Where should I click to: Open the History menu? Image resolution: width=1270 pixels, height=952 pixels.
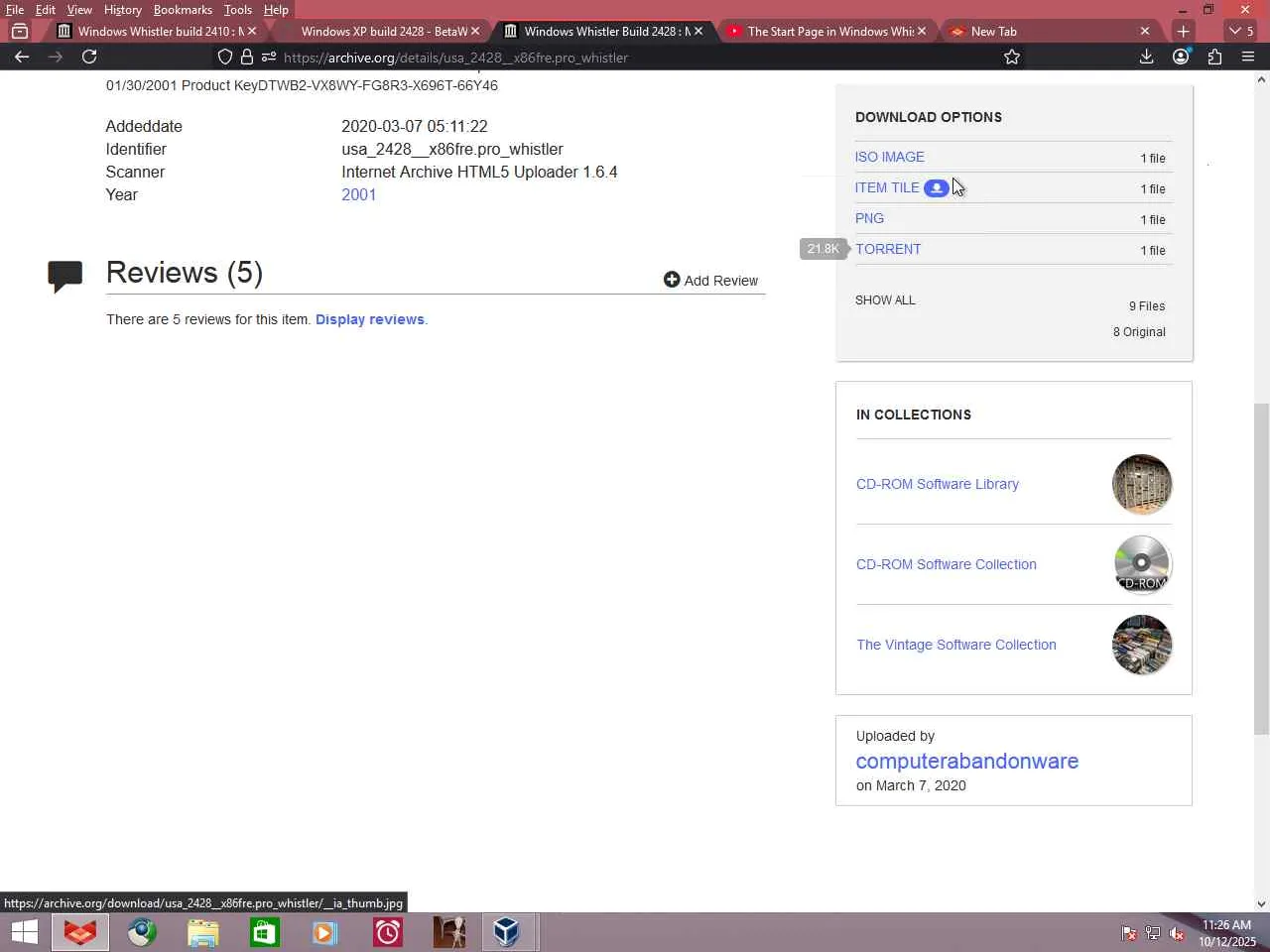[x=123, y=10]
